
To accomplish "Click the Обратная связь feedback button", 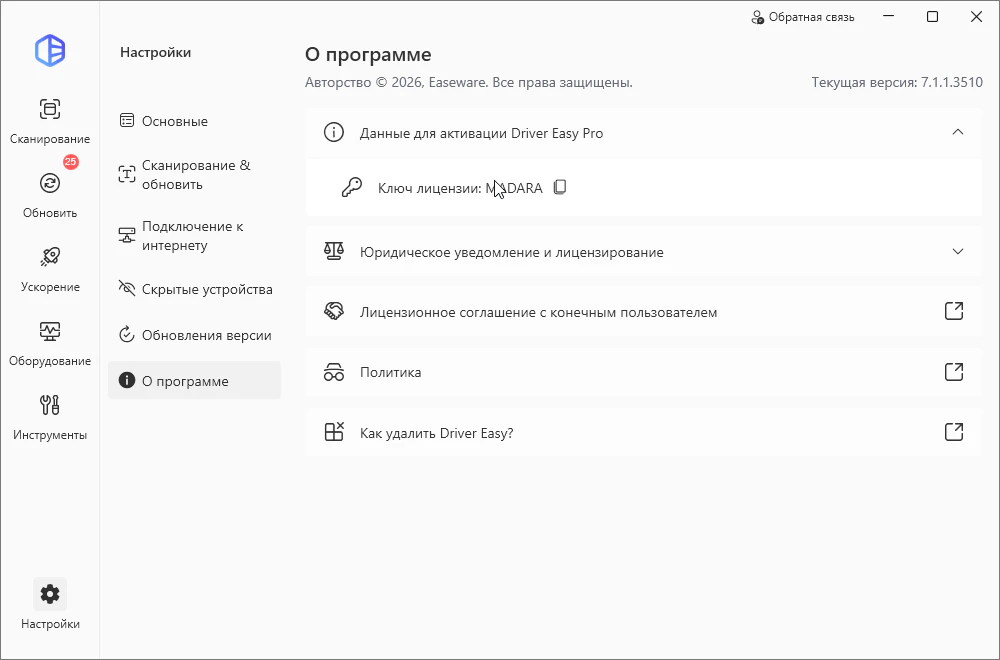I will [x=803, y=17].
